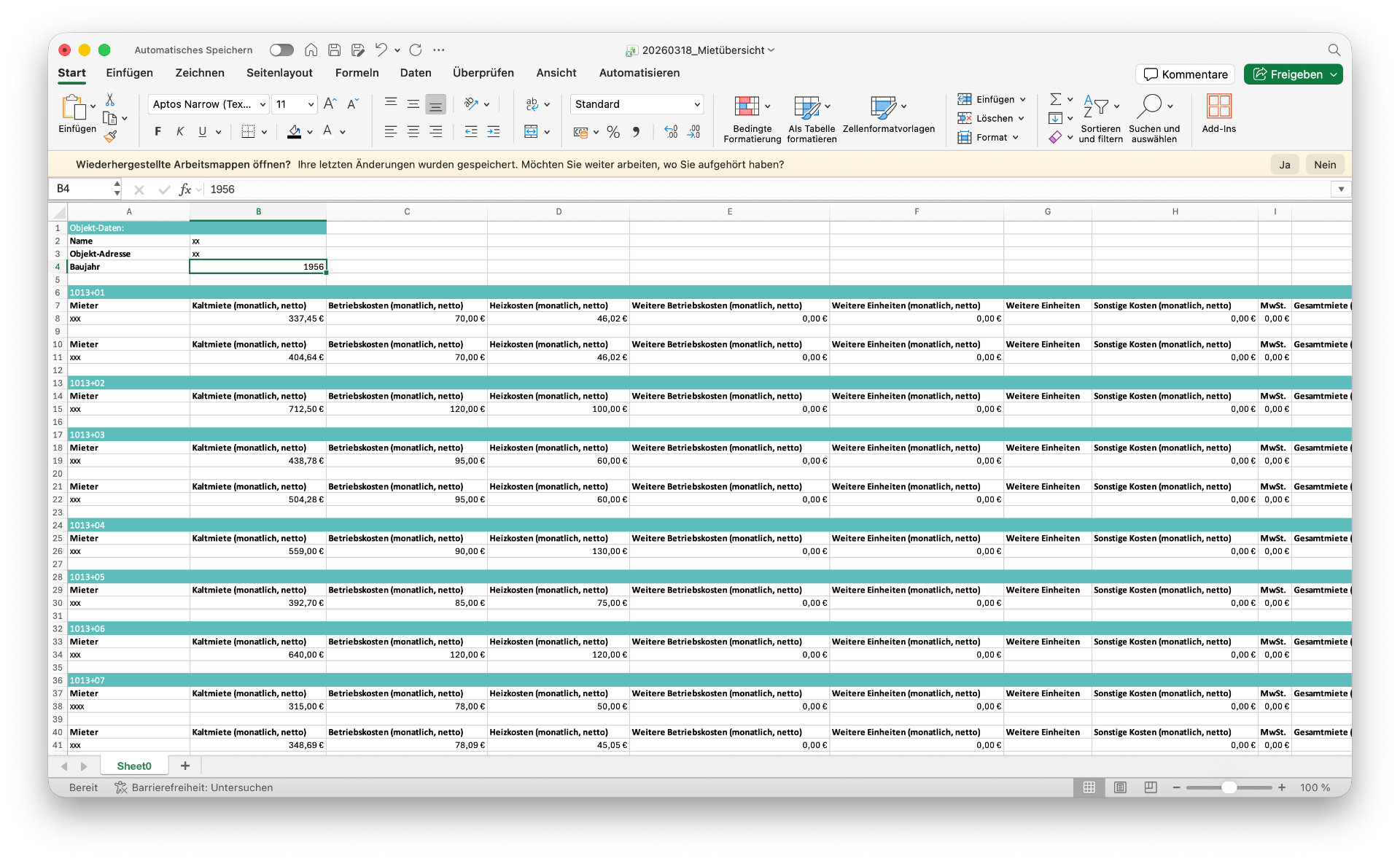Open the Add-Ins button
Screen dimensions: 1400x861
coord(1218,113)
